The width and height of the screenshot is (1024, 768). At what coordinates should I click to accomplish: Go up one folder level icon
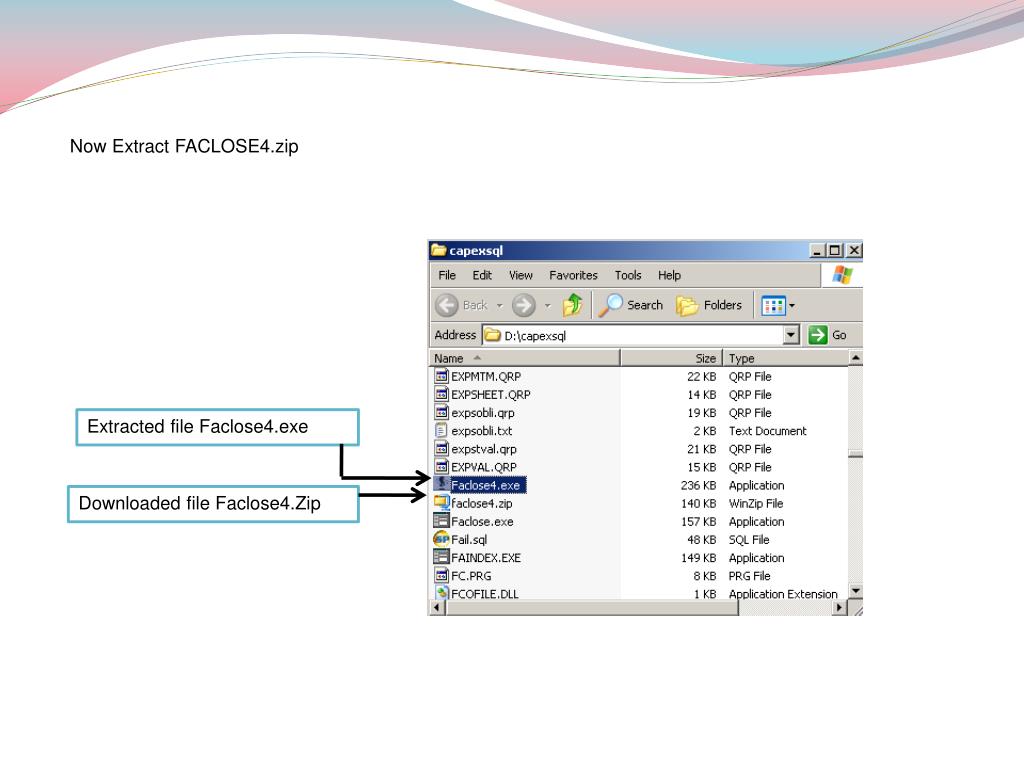573,305
